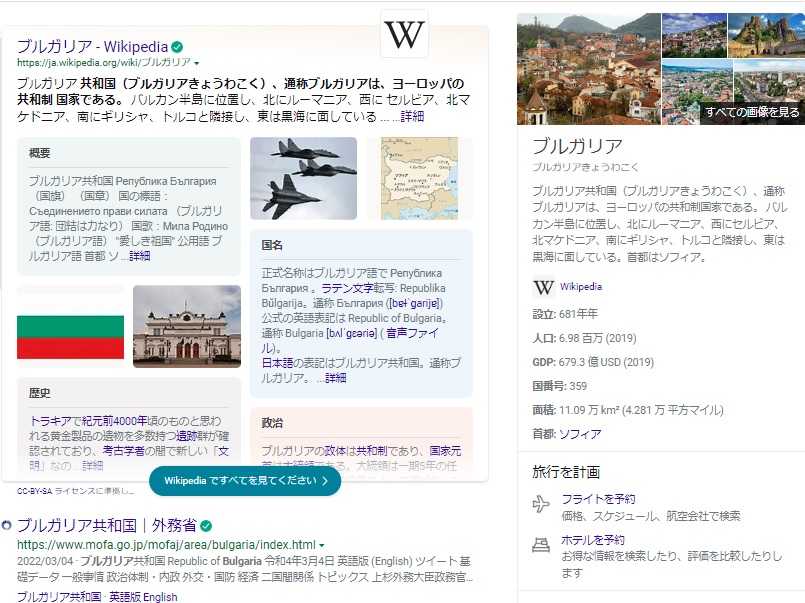
Task: Click the airplane icon for flight booking
Action: click(541, 504)
